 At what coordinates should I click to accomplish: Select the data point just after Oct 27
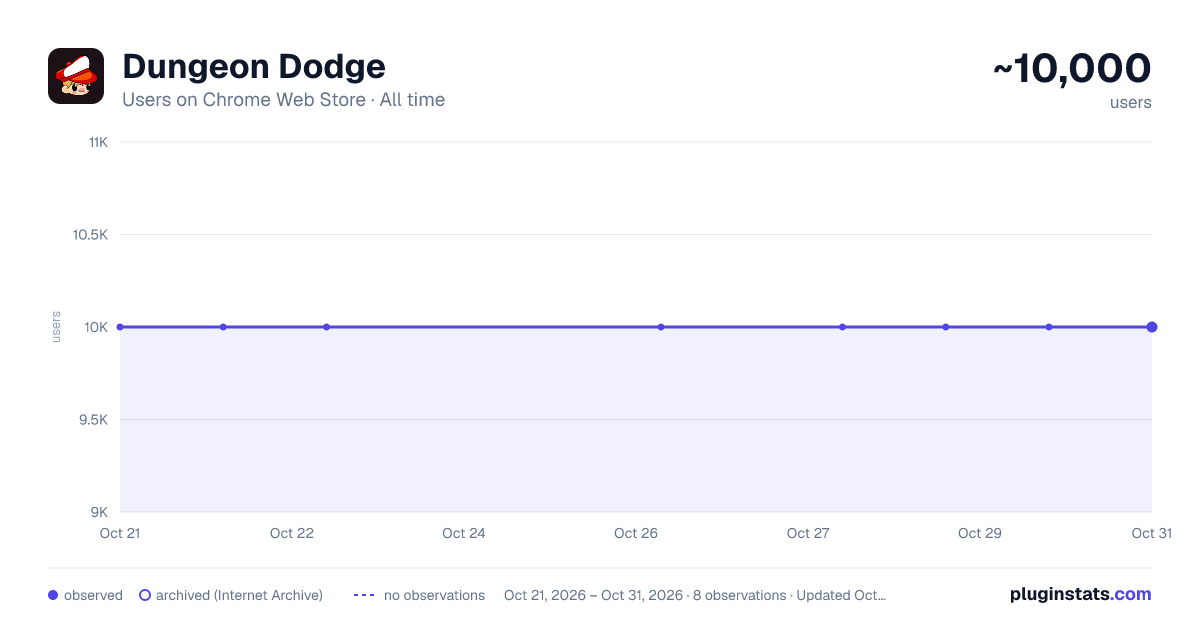click(843, 327)
